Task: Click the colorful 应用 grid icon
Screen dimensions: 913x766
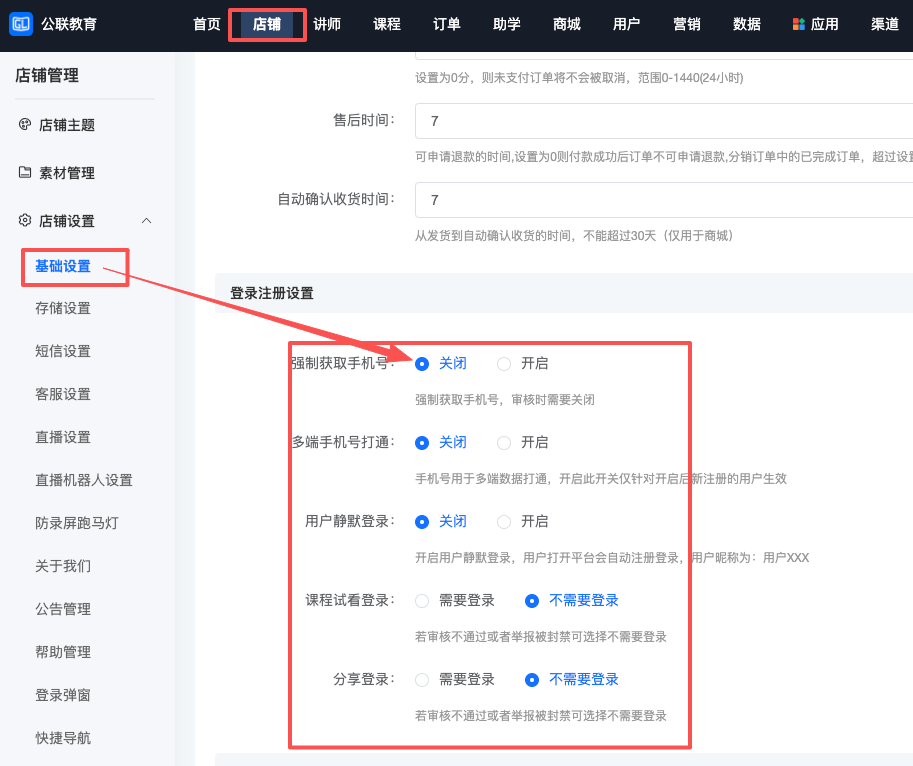Action: [798, 24]
